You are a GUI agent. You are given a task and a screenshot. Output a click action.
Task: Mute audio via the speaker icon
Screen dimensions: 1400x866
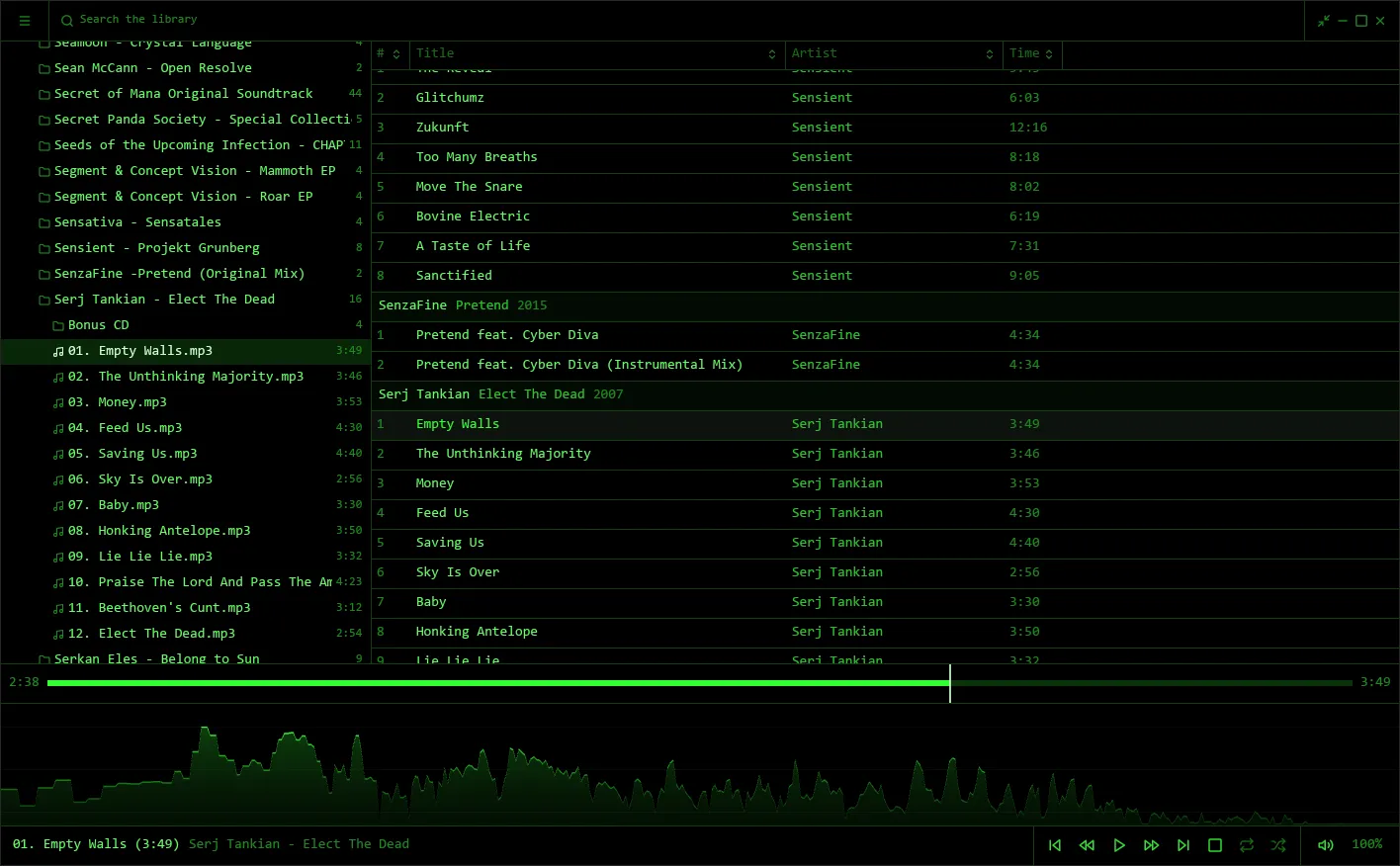[1326, 845]
